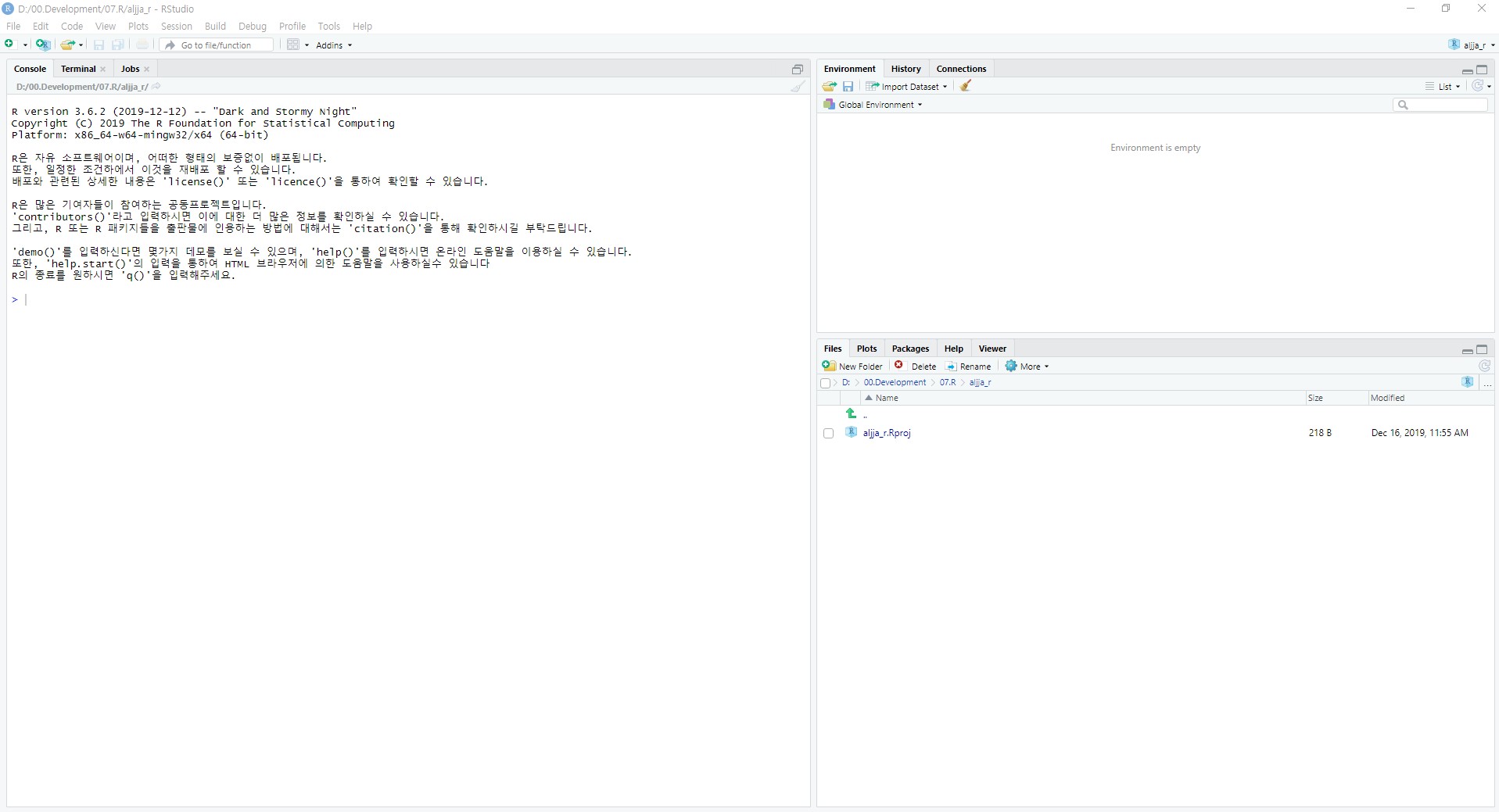Clear console with the broom icon
This screenshot has height=812, width=1499.
(x=798, y=87)
